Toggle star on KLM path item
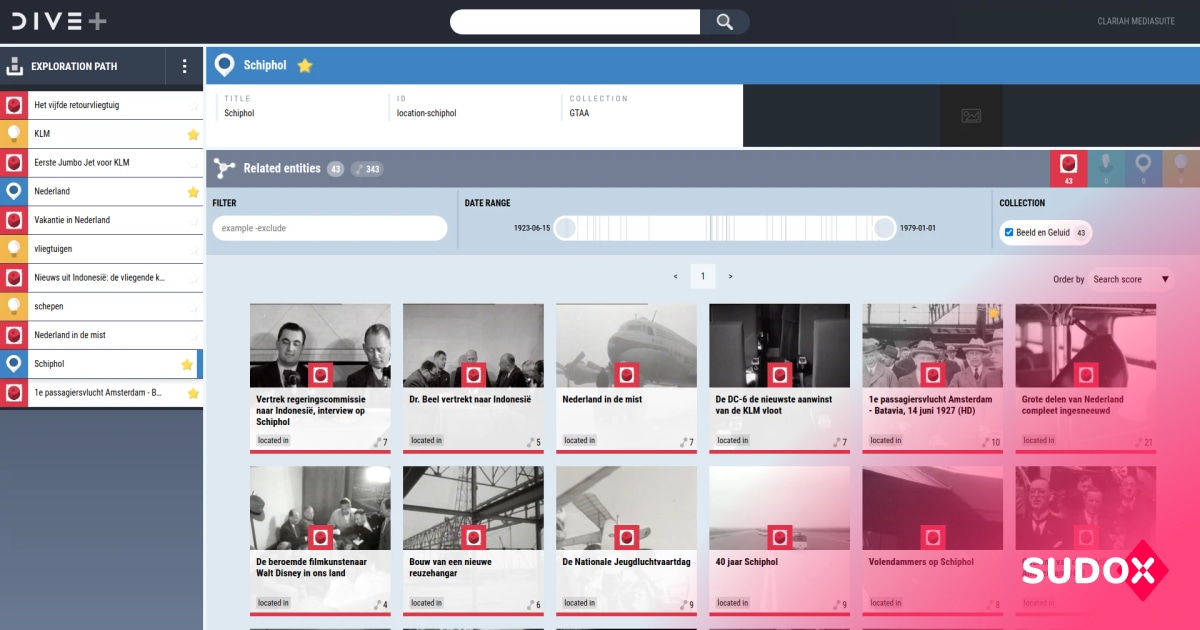This screenshot has height=630, width=1200. click(x=193, y=134)
